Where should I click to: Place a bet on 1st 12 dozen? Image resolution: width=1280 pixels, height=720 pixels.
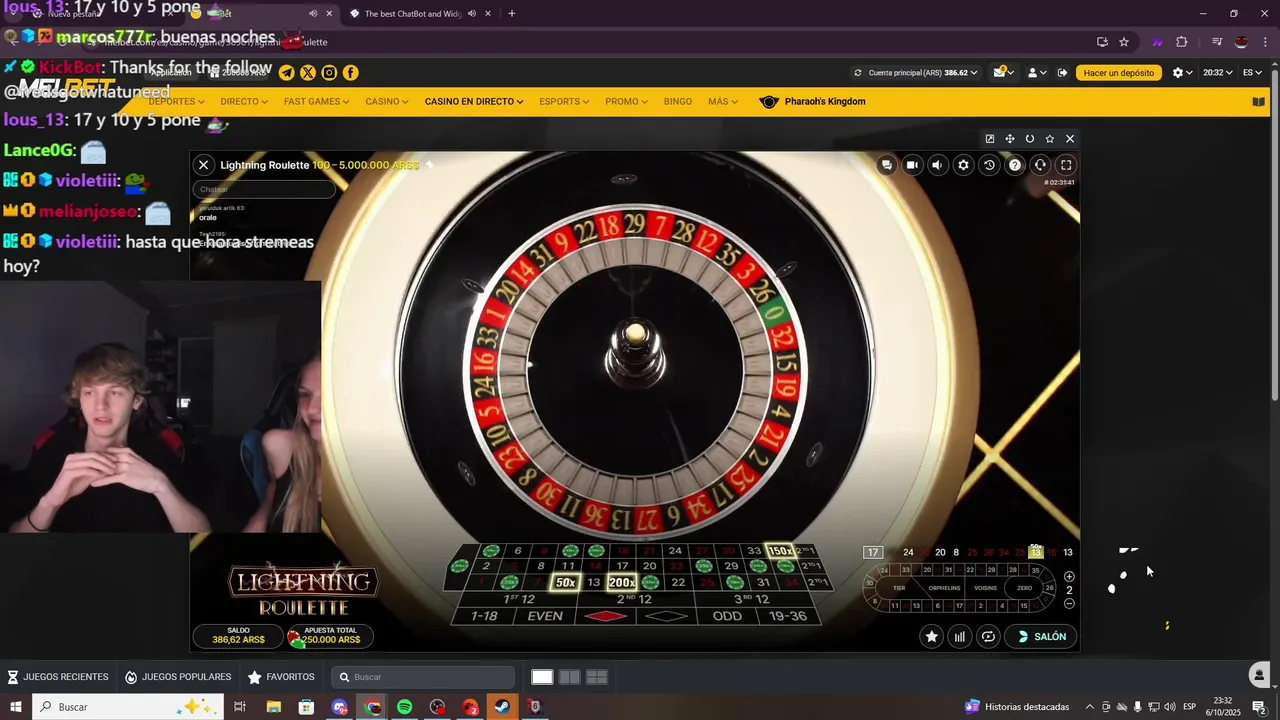point(519,599)
